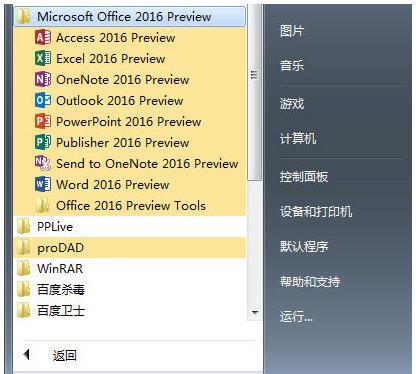Expand the PPLive folder
Screen dimensions: 420x374
130,227
